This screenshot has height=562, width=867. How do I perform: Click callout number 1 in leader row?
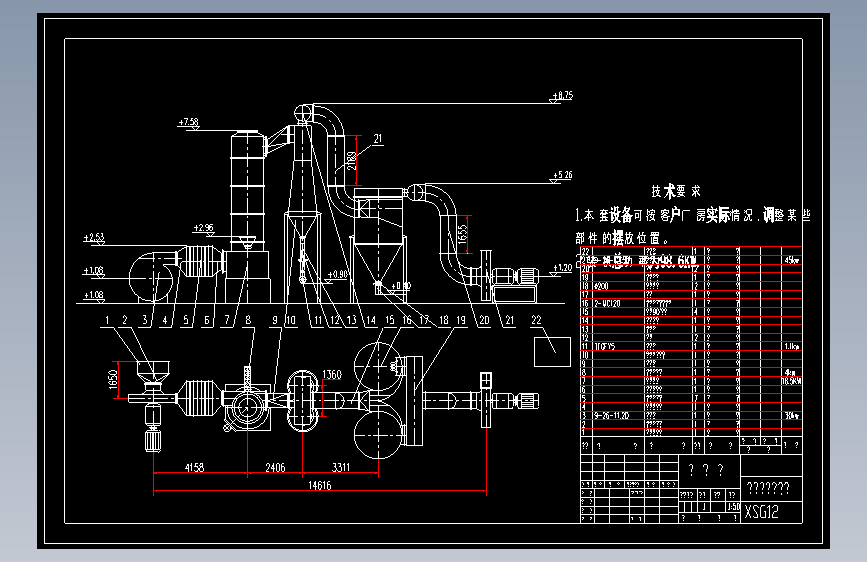point(107,320)
